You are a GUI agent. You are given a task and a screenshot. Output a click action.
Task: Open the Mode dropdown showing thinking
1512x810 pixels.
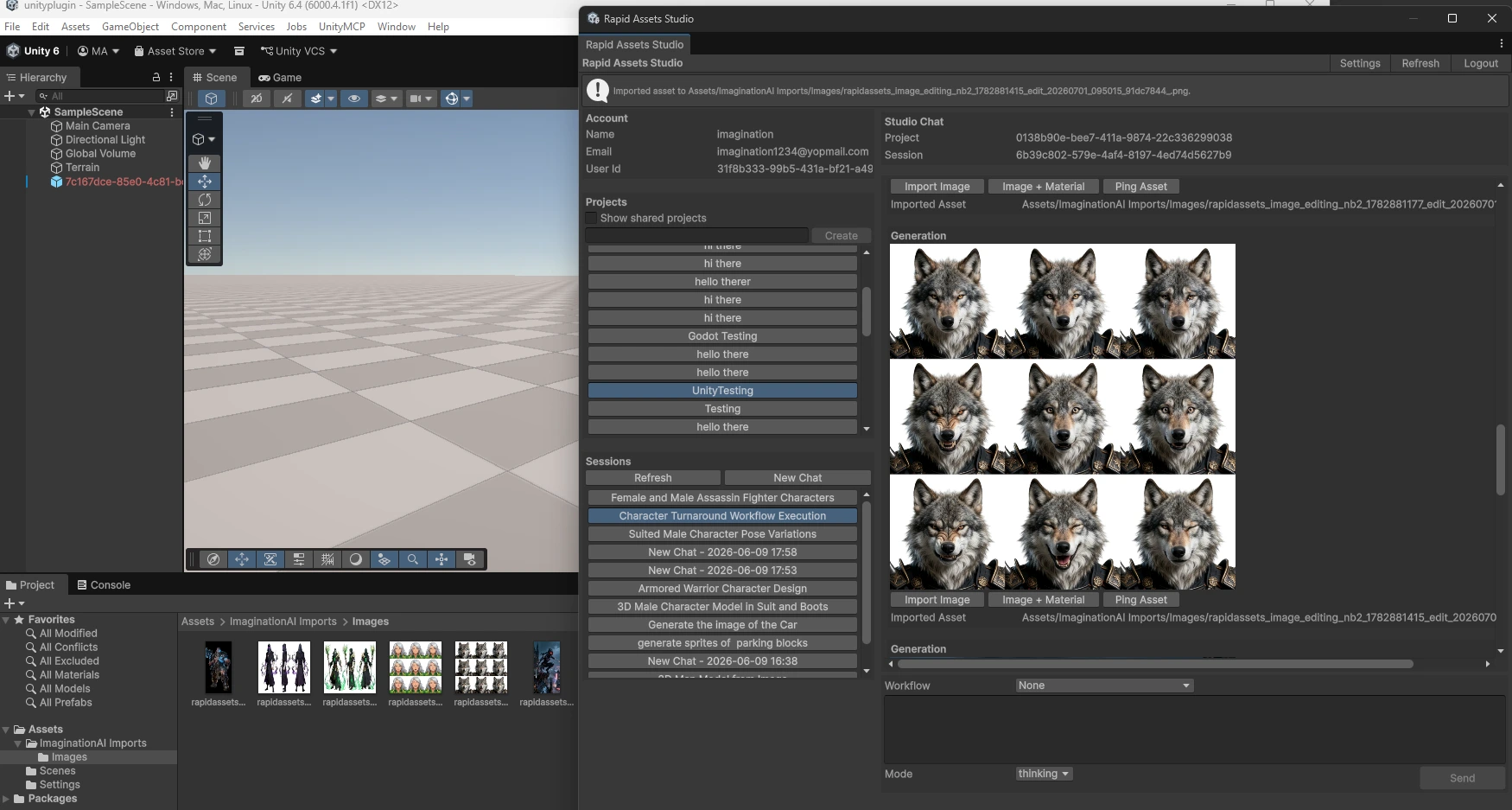click(x=1044, y=774)
